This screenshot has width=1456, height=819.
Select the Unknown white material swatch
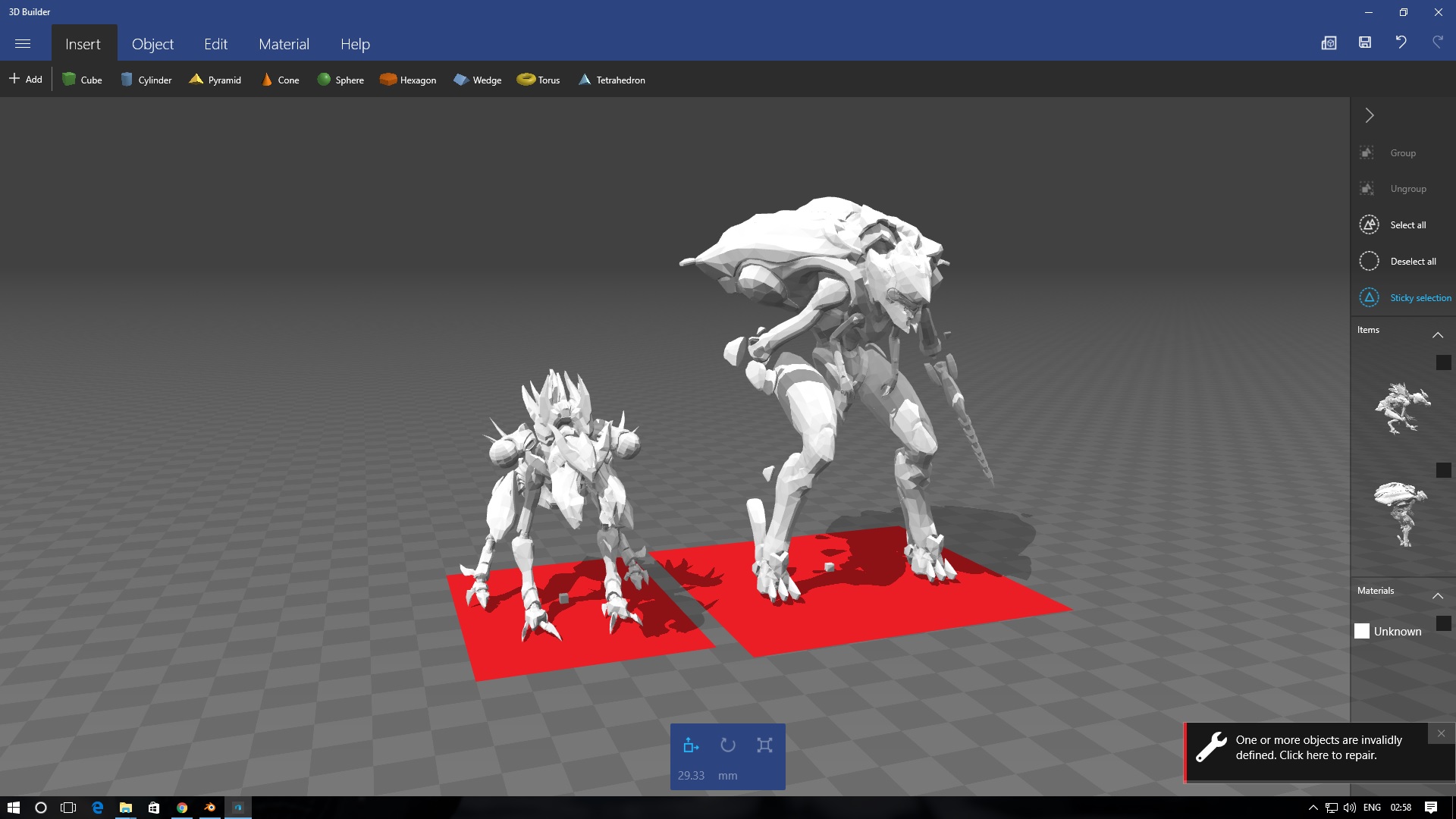tap(1362, 631)
